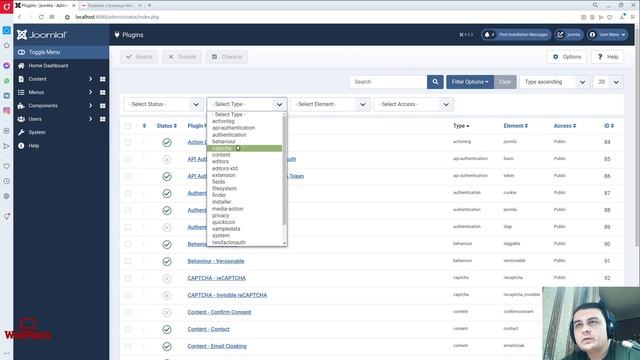This screenshot has width=640, height=360.
Task: Open the User Menu dropdown
Action: (607, 35)
